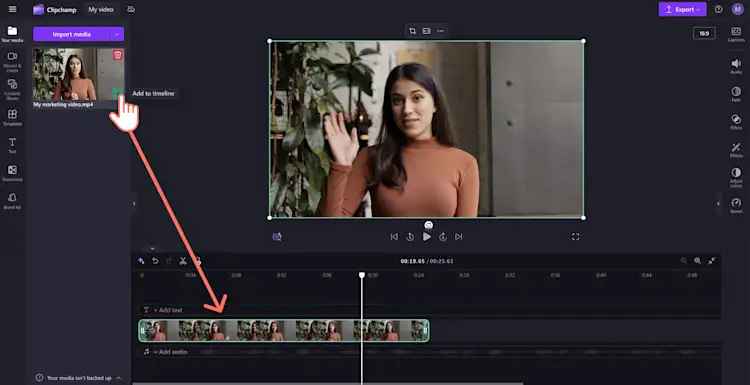Open the Audio properties panel
This screenshot has width=750, height=385.
click(736, 66)
